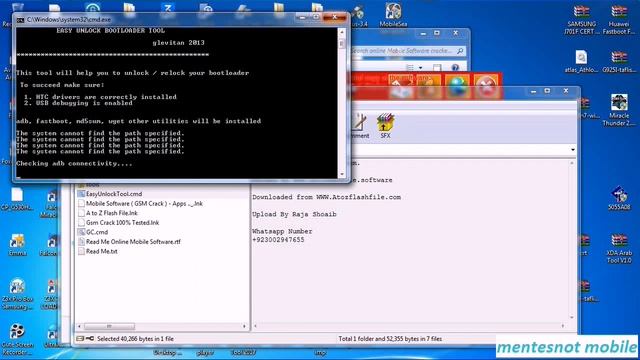Open the views dropdown arrow in Explorer

(x=420, y=67)
